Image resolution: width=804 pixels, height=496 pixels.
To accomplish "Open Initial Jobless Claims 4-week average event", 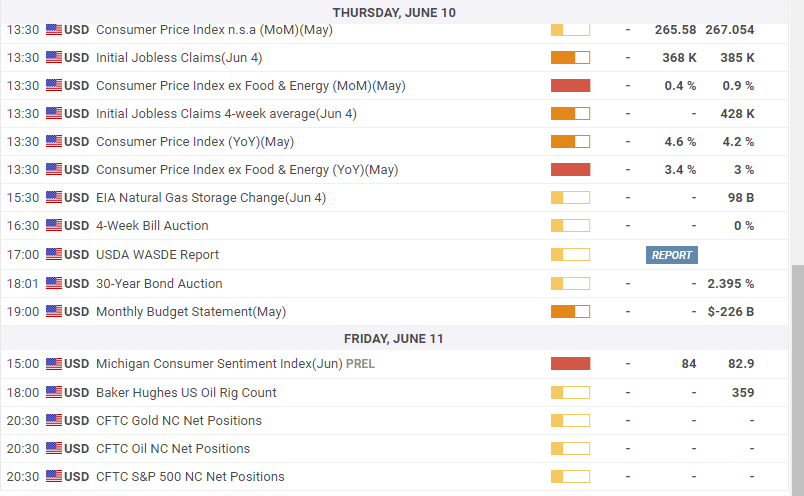I will coord(226,114).
